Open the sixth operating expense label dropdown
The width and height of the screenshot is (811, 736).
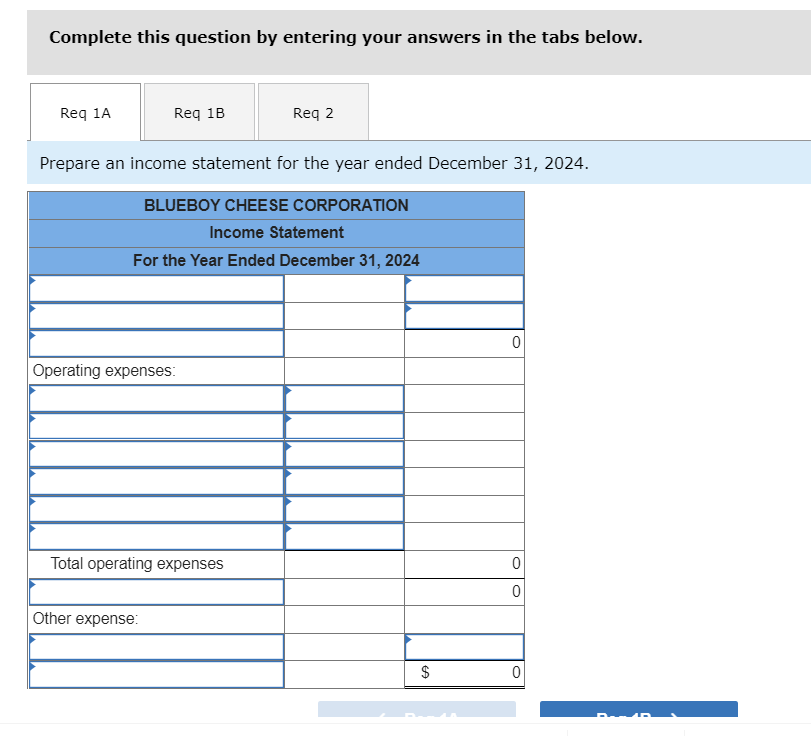coord(156,535)
